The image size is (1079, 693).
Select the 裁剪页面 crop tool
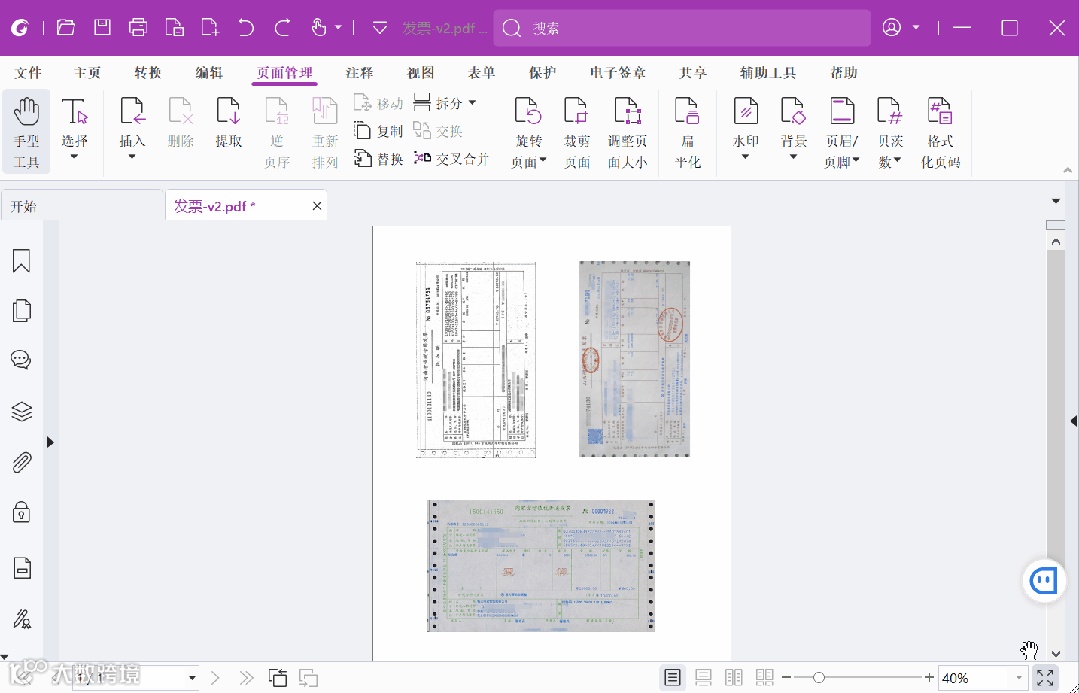577,132
